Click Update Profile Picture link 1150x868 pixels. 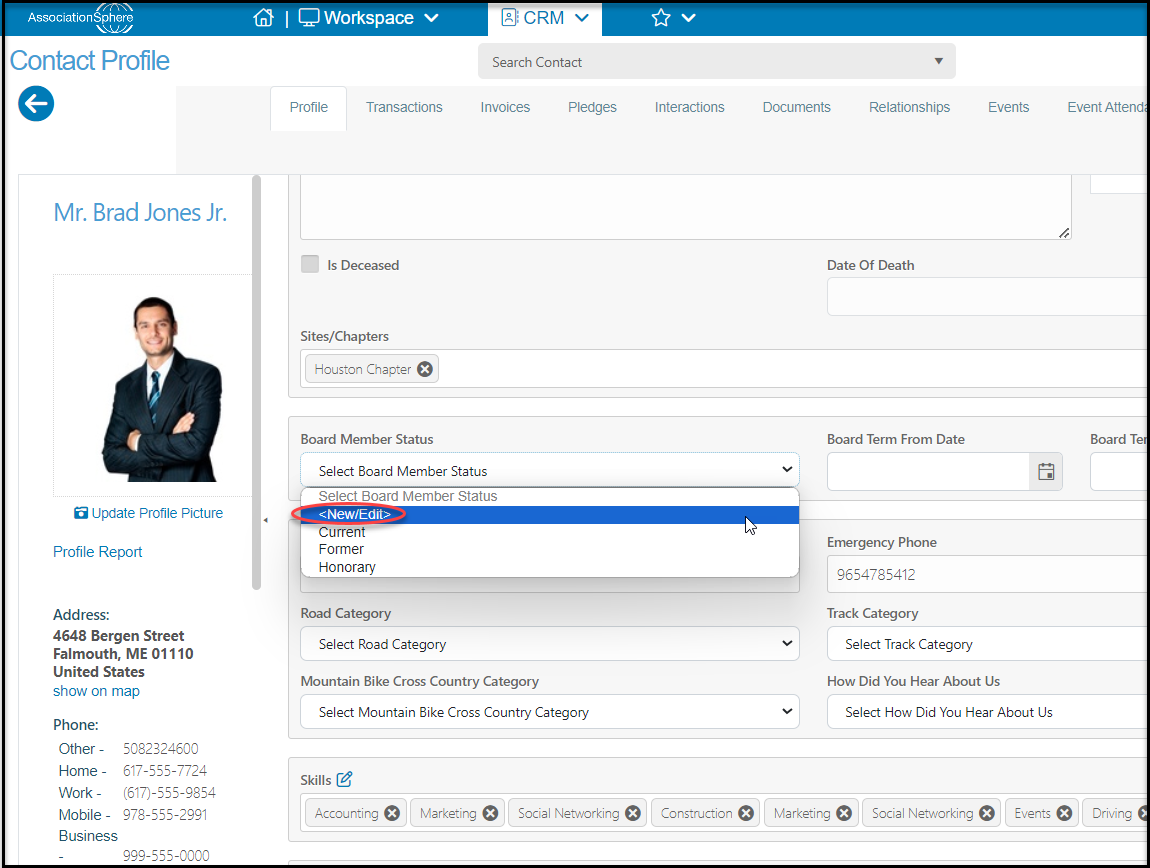[x=149, y=513]
